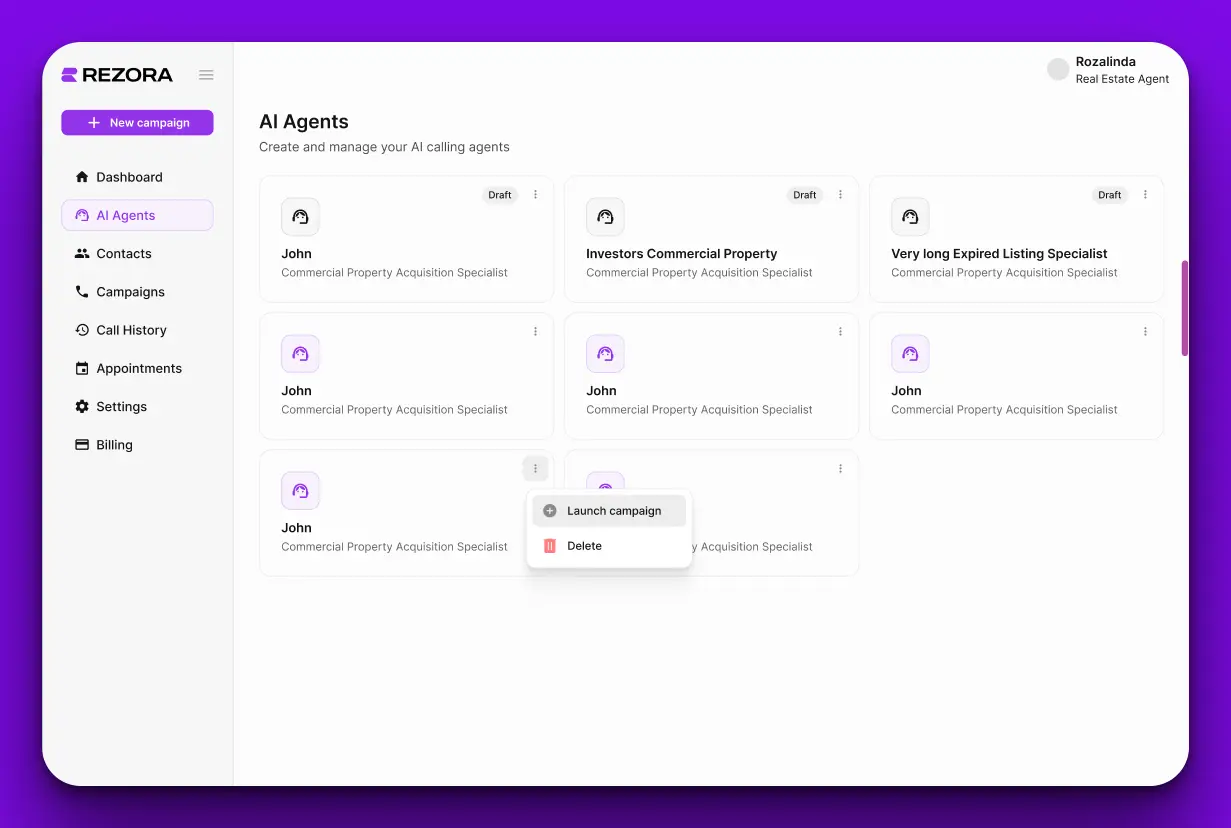The width and height of the screenshot is (1231, 828).
Task: Open the Dashboard page
Action: (129, 177)
